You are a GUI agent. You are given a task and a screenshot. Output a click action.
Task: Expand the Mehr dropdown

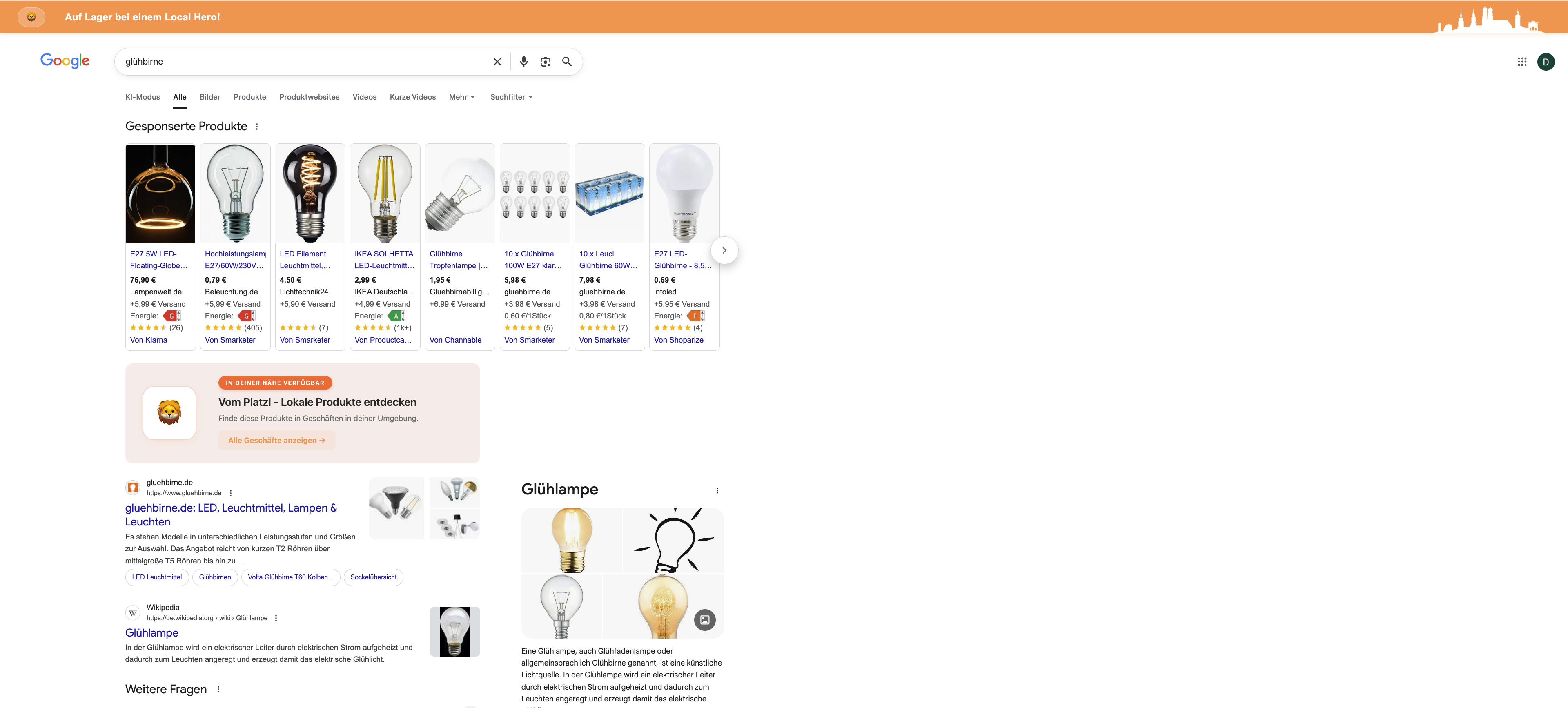click(x=461, y=97)
